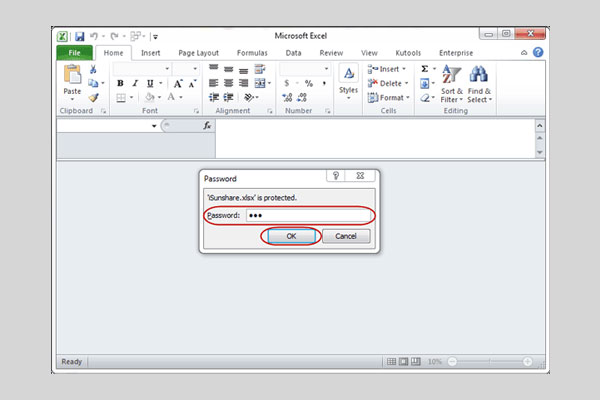The height and width of the screenshot is (400, 600).
Task: Select Middle Align icon
Action: 228,69
